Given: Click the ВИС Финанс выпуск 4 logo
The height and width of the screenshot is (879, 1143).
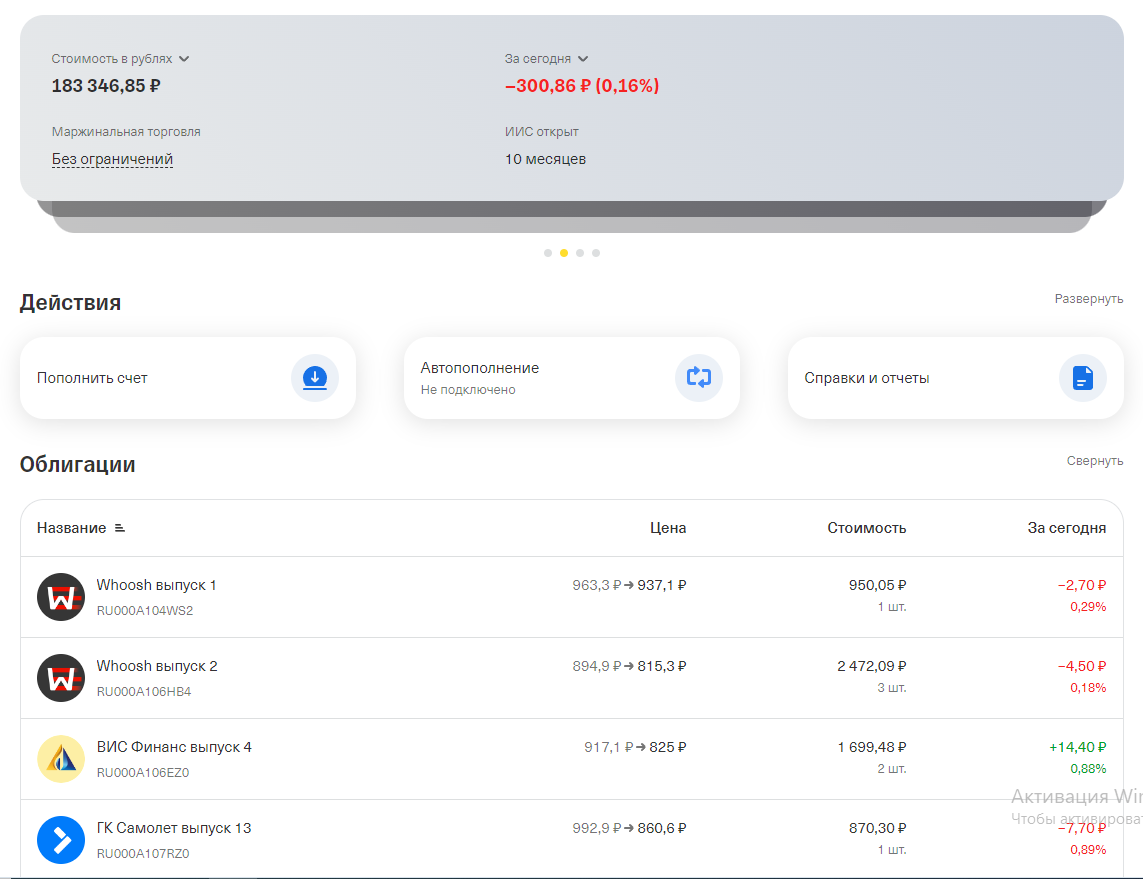Looking at the screenshot, I should [x=61, y=759].
